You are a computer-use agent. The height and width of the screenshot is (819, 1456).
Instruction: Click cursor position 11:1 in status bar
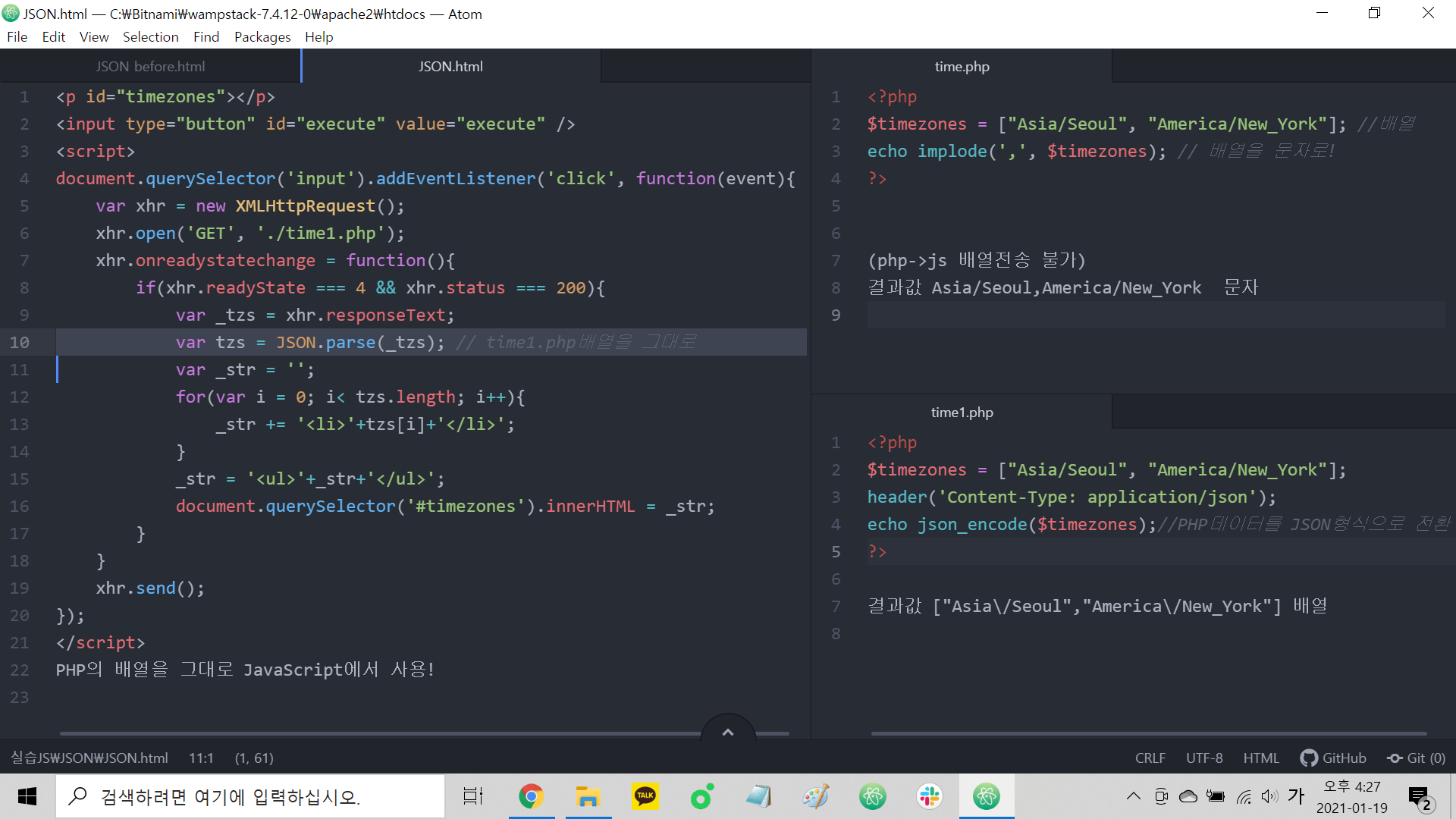tap(201, 758)
